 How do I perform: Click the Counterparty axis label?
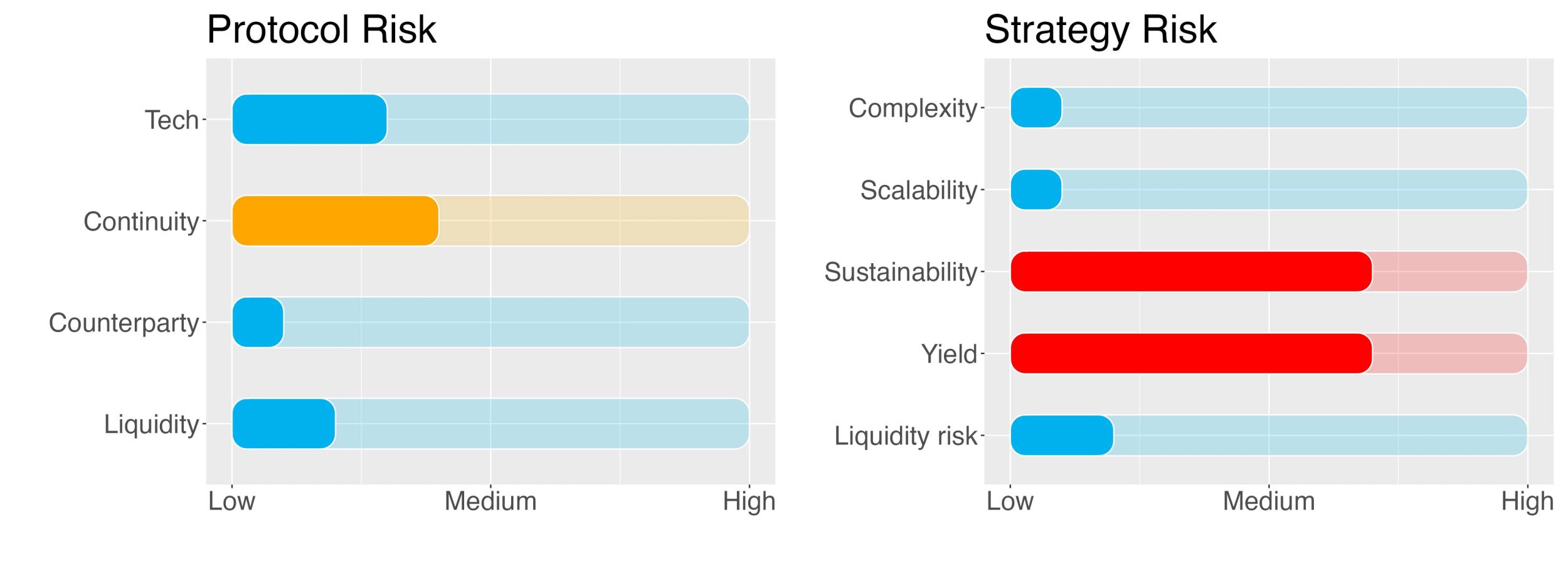click(x=124, y=323)
